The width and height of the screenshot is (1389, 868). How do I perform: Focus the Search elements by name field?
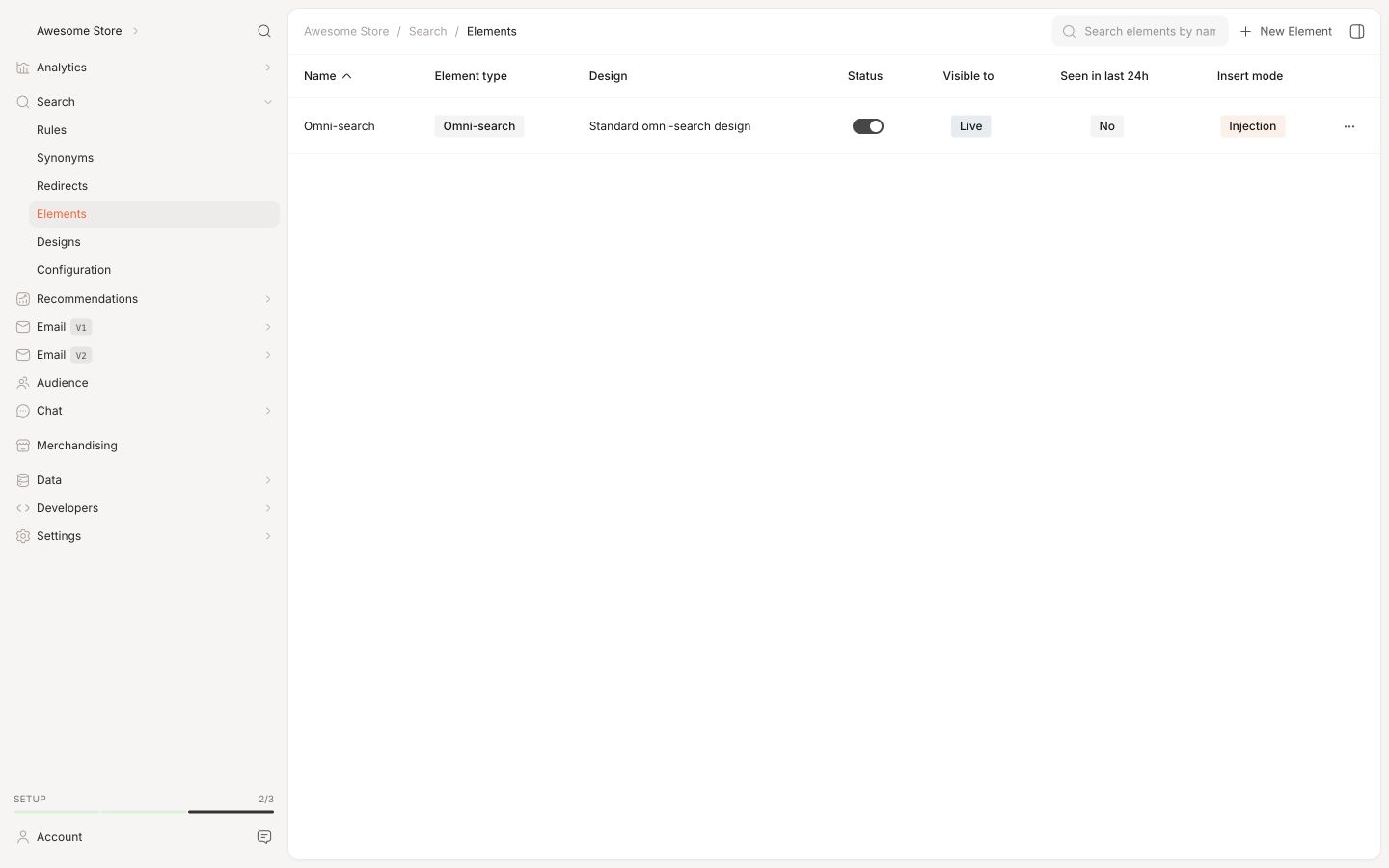[1140, 31]
